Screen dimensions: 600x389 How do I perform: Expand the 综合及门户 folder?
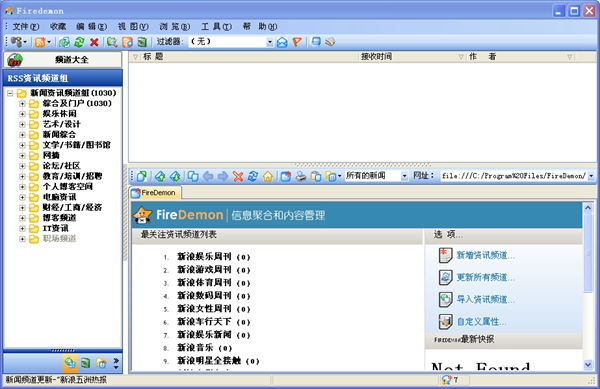coord(22,103)
